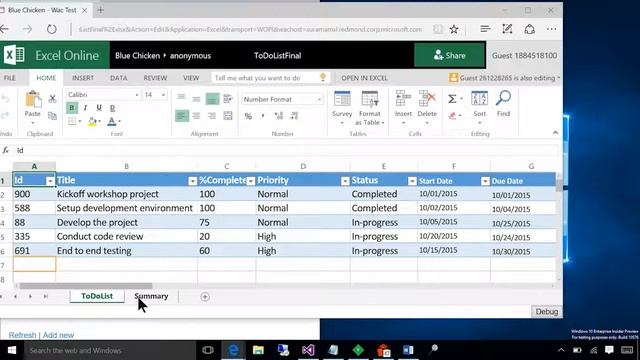The height and width of the screenshot is (360, 640).
Task: Click the Survey icon in Tables
Action: coord(342,99)
